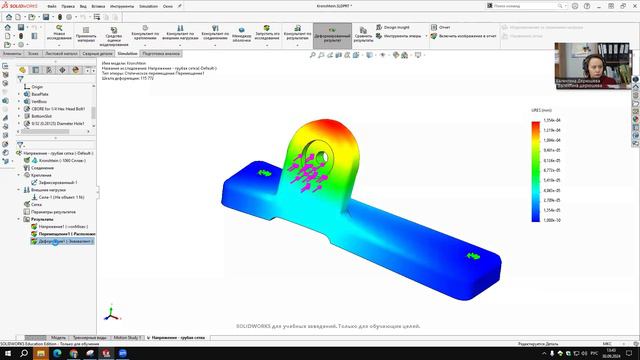This screenshot has height=360, width=640.
Task: Click the command search input field
Action: pos(525,6)
